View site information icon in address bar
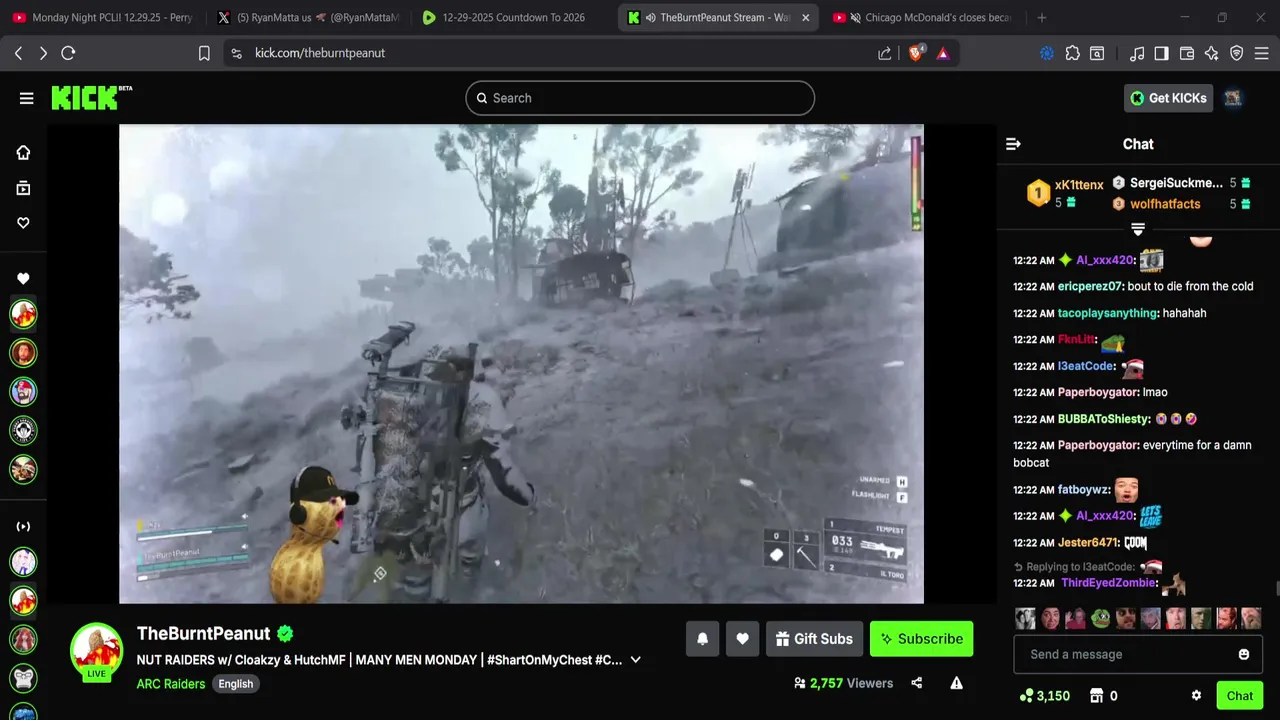 coord(236,53)
